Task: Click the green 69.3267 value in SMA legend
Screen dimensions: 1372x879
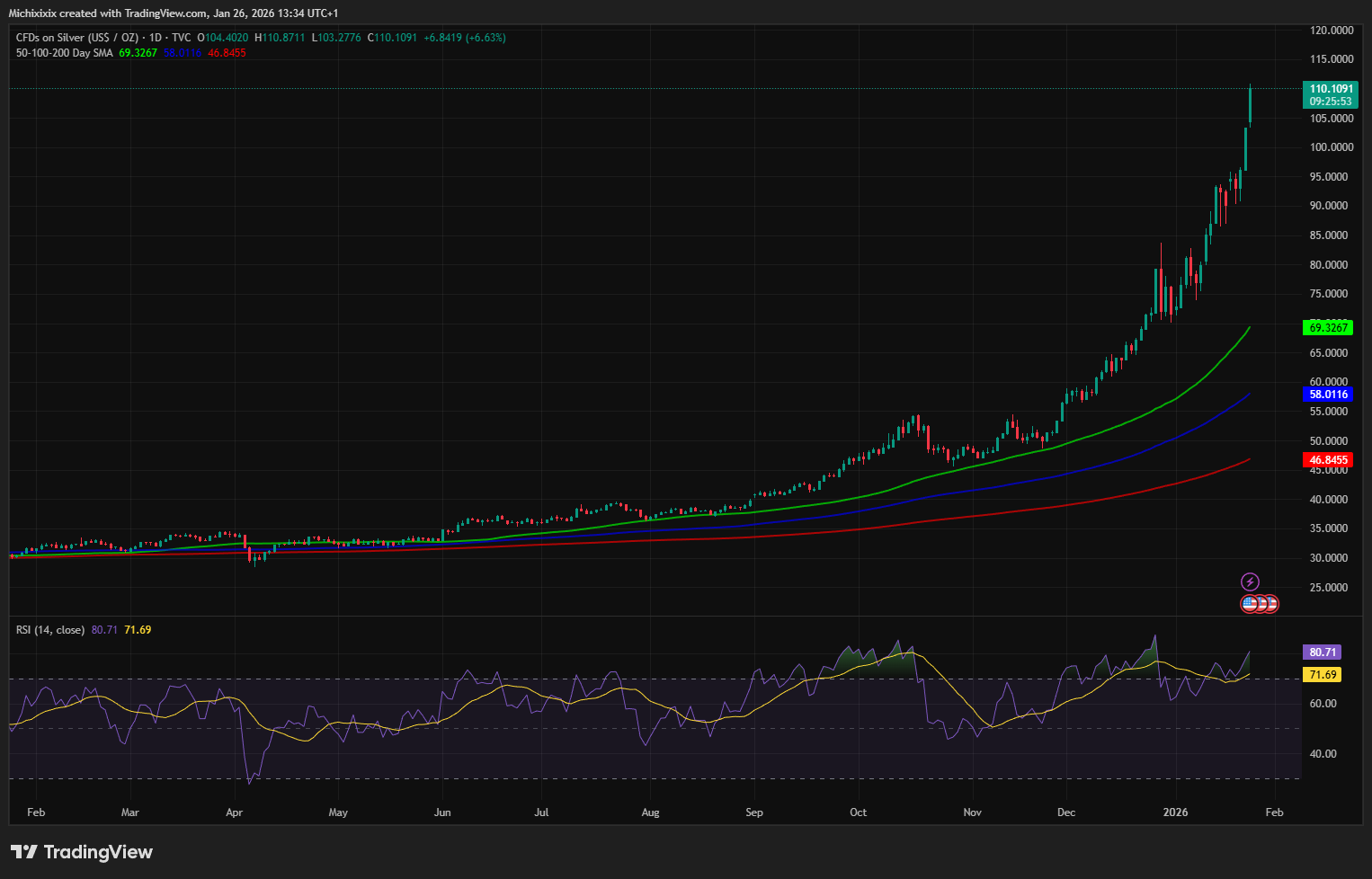Action: [138, 53]
